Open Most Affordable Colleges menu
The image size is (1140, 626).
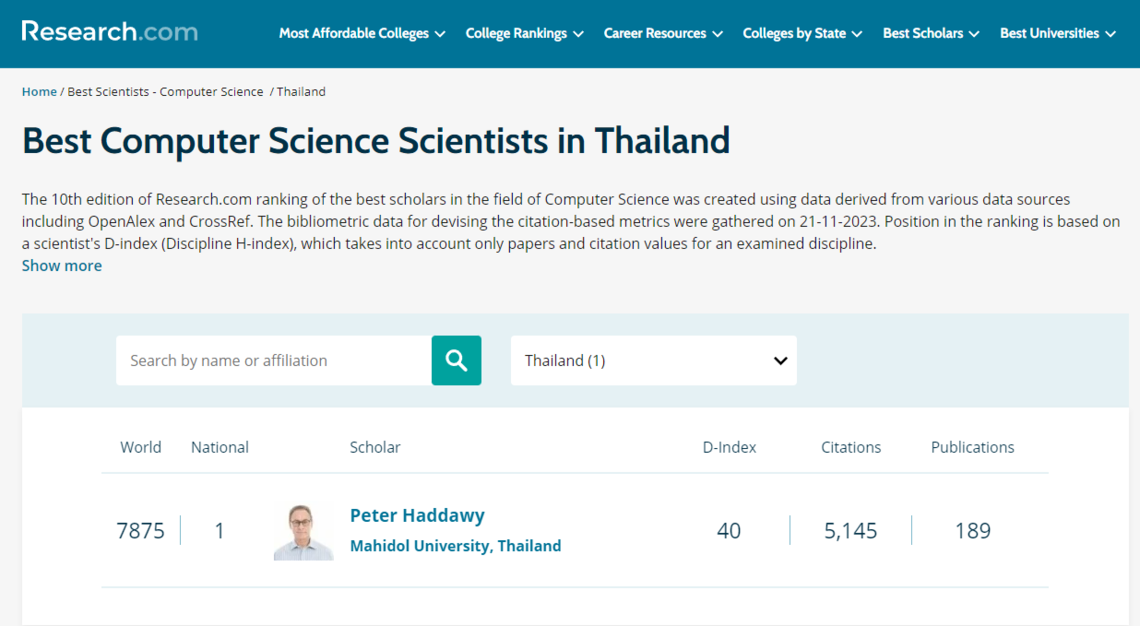pos(361,33)
